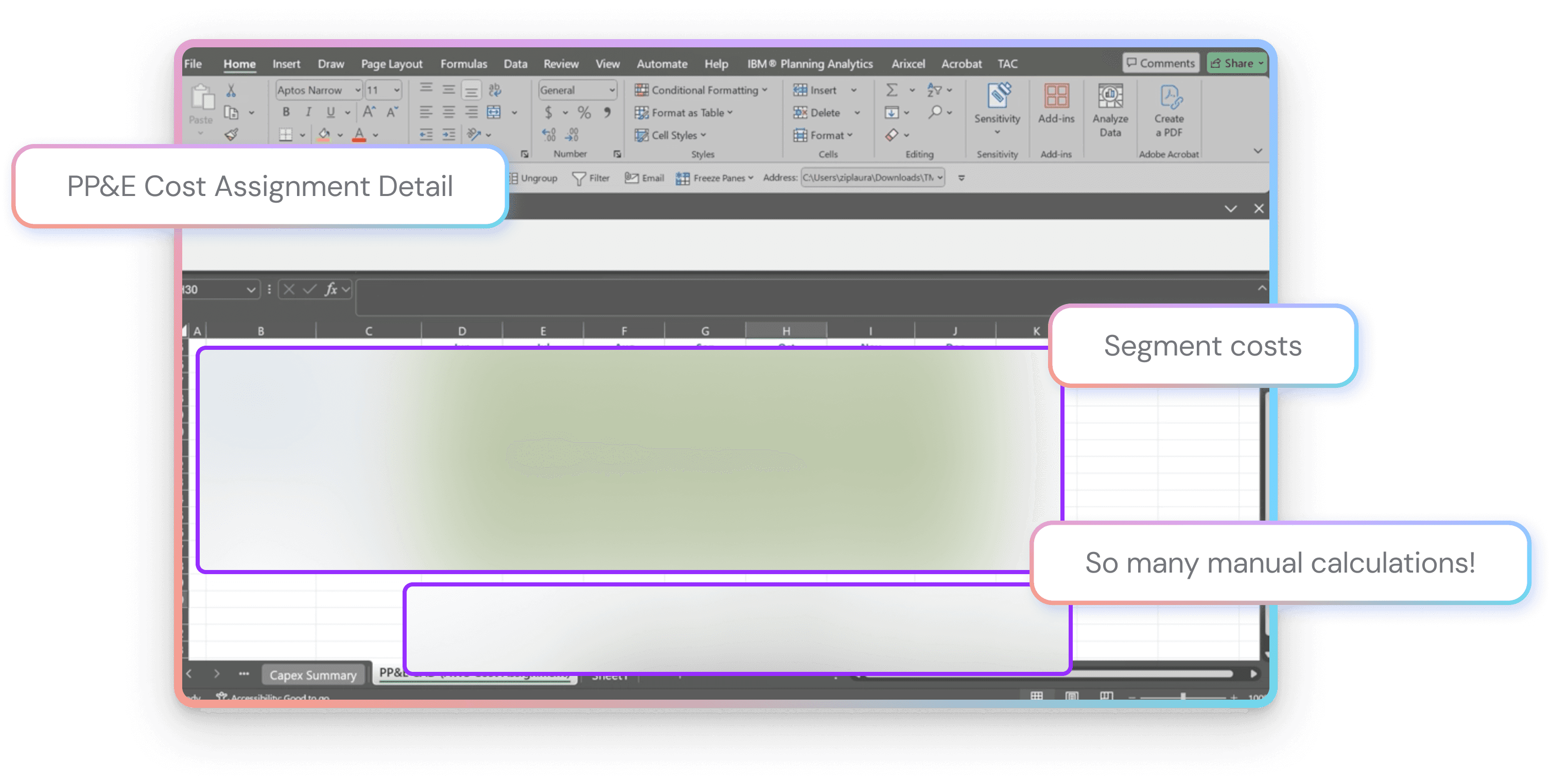This screenshot has width=1552, height=784.
Task: Click the Share button
Action: point(1236,63)
